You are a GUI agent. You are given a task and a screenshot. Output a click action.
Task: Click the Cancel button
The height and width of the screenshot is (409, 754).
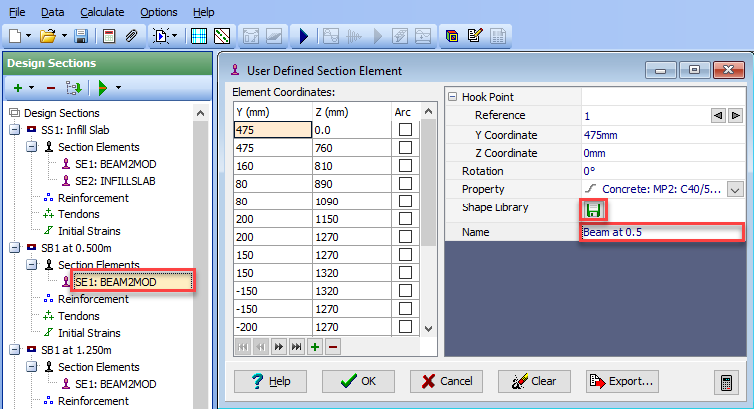tap(446, 382)
